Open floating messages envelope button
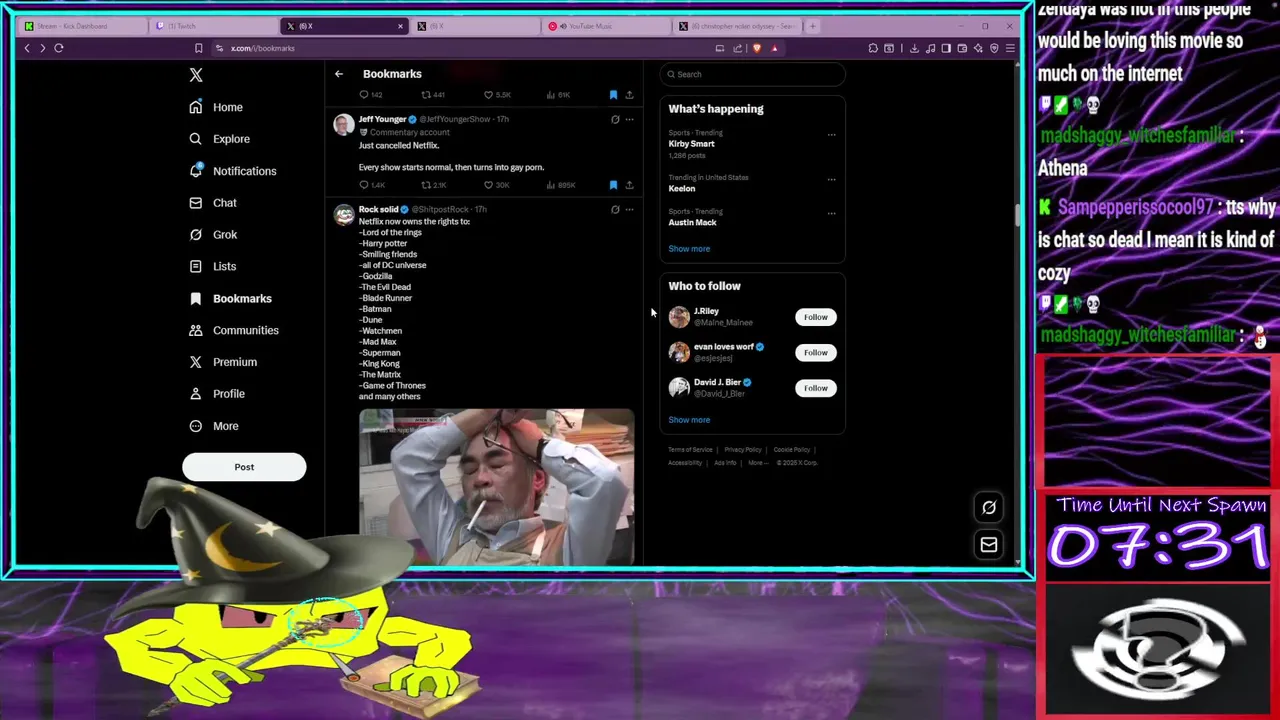This screenshot has height=720, width=1280. (989, 544)
